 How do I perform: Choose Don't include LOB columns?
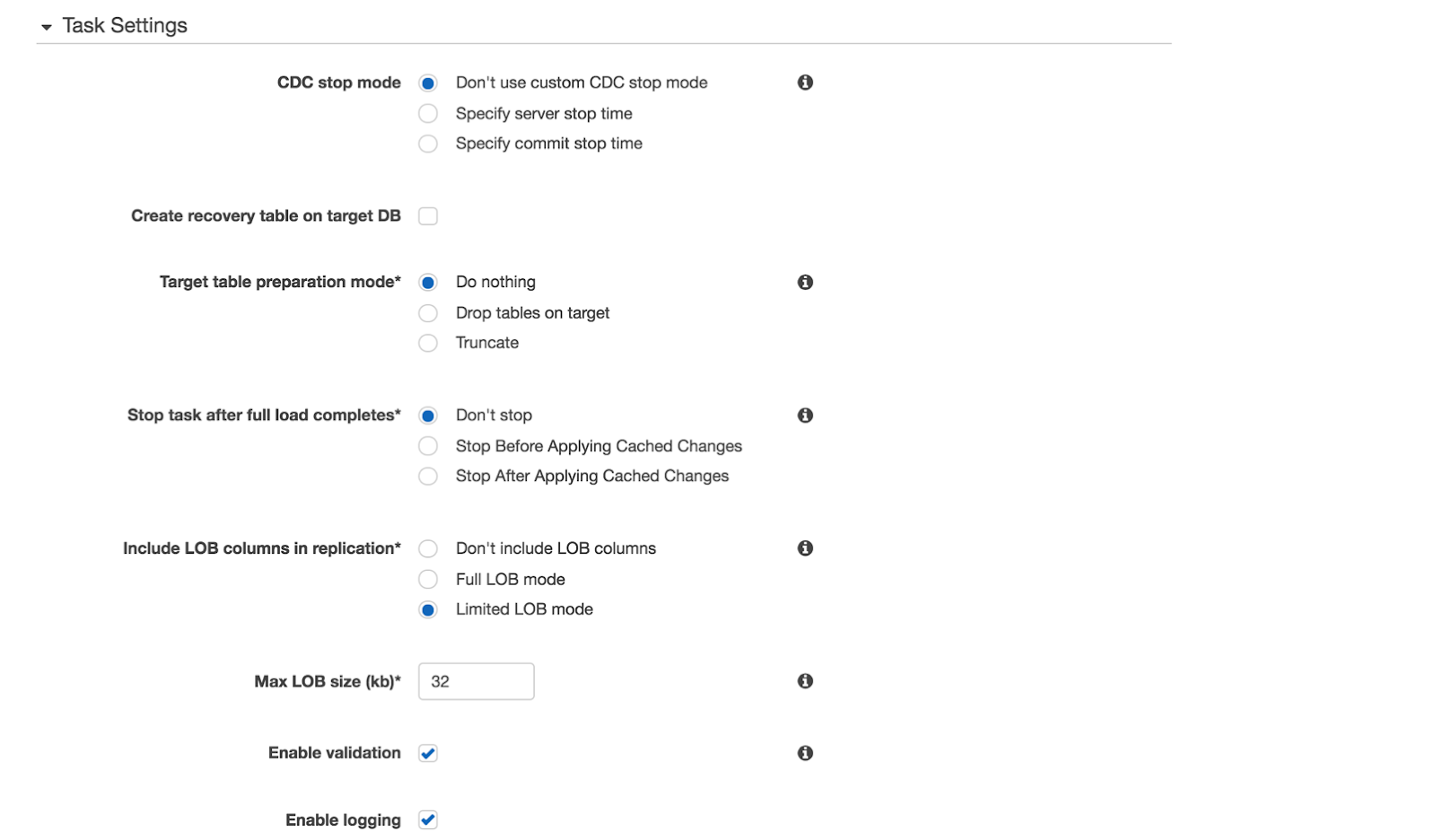click(428, 548)
